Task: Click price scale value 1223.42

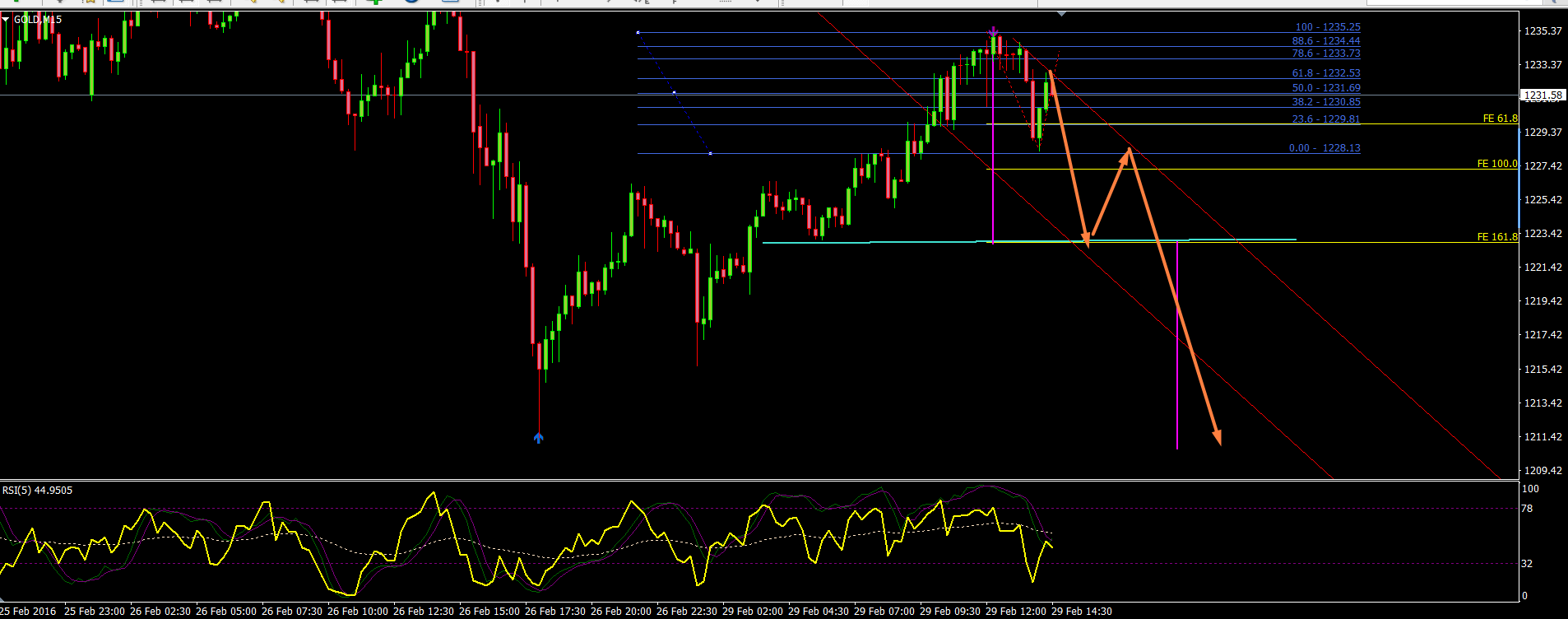Action: [1543, 234]
